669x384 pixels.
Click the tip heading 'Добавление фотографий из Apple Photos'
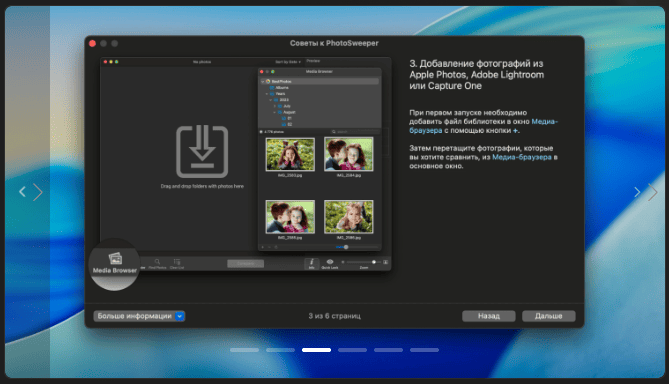pyautogui.click(x=477, y=75)
